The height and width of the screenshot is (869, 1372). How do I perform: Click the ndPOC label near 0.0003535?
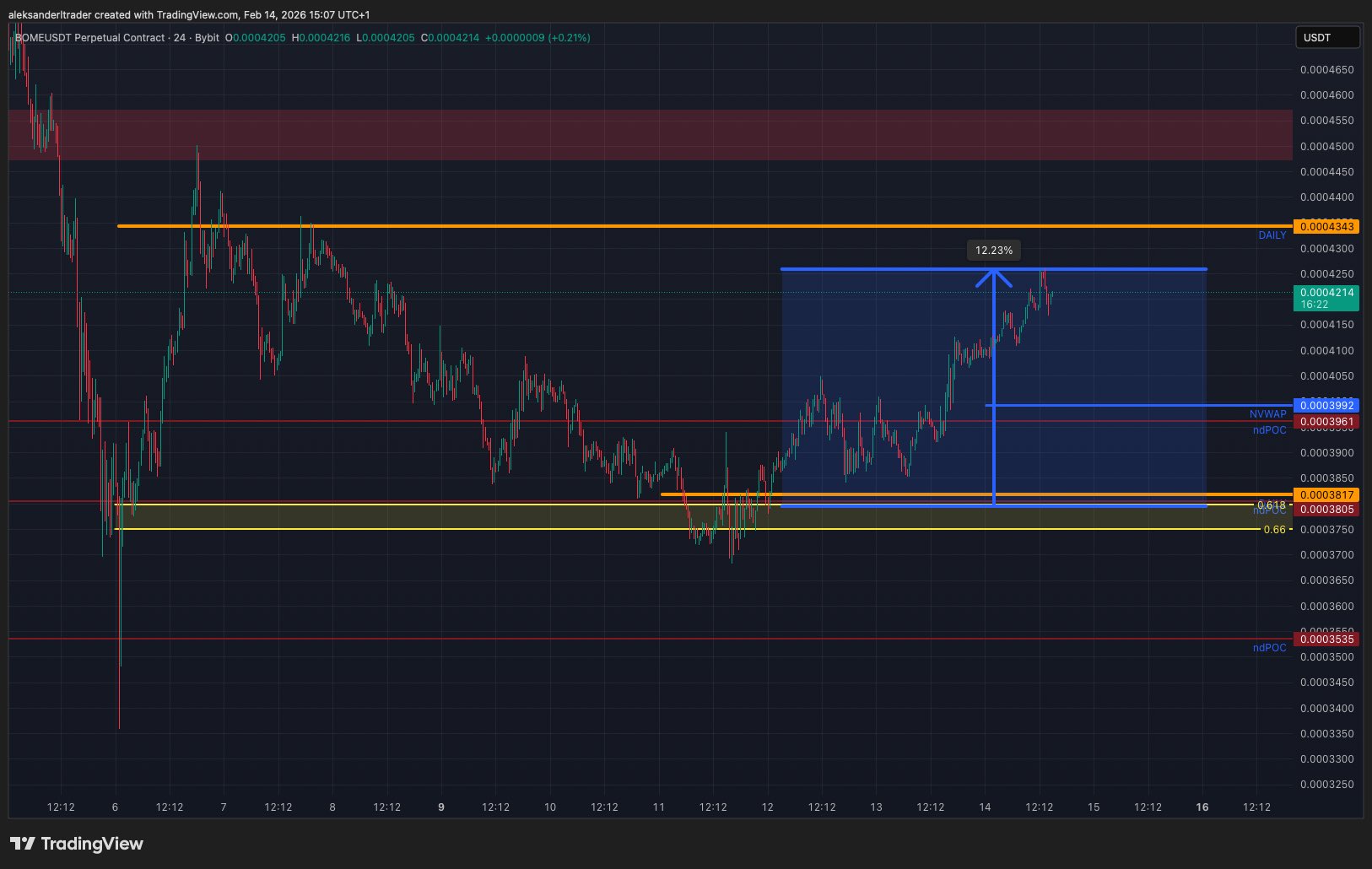[x=1269, y=648]
